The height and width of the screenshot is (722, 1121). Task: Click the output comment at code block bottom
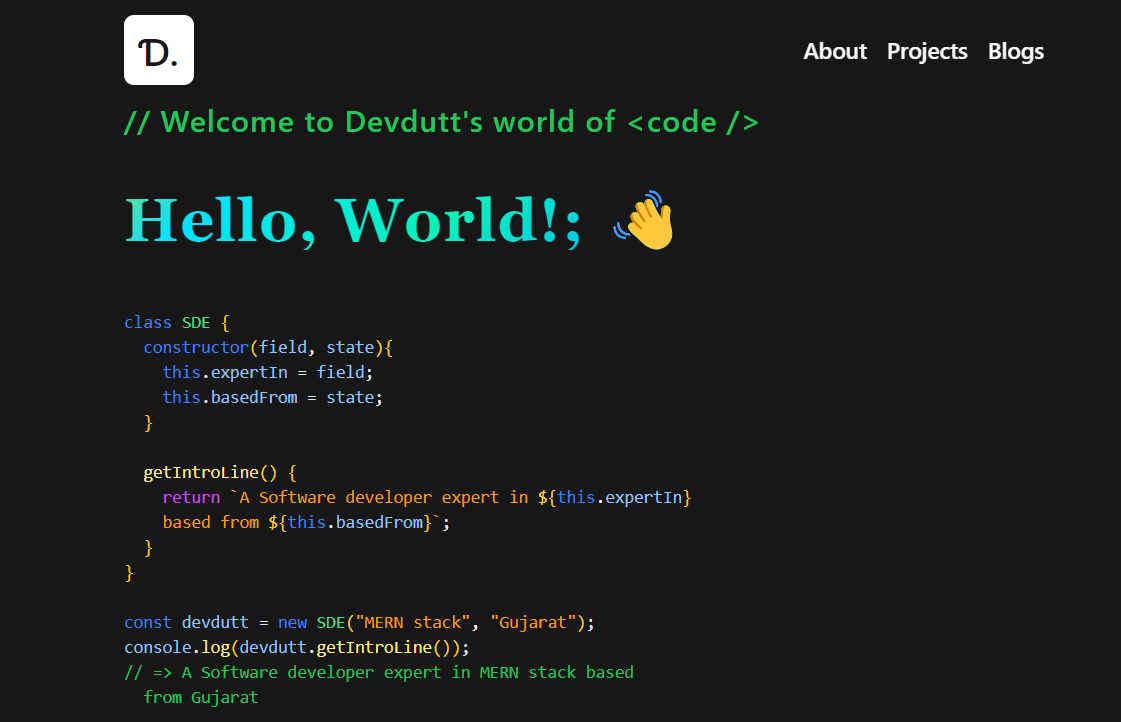coord(380,672)
